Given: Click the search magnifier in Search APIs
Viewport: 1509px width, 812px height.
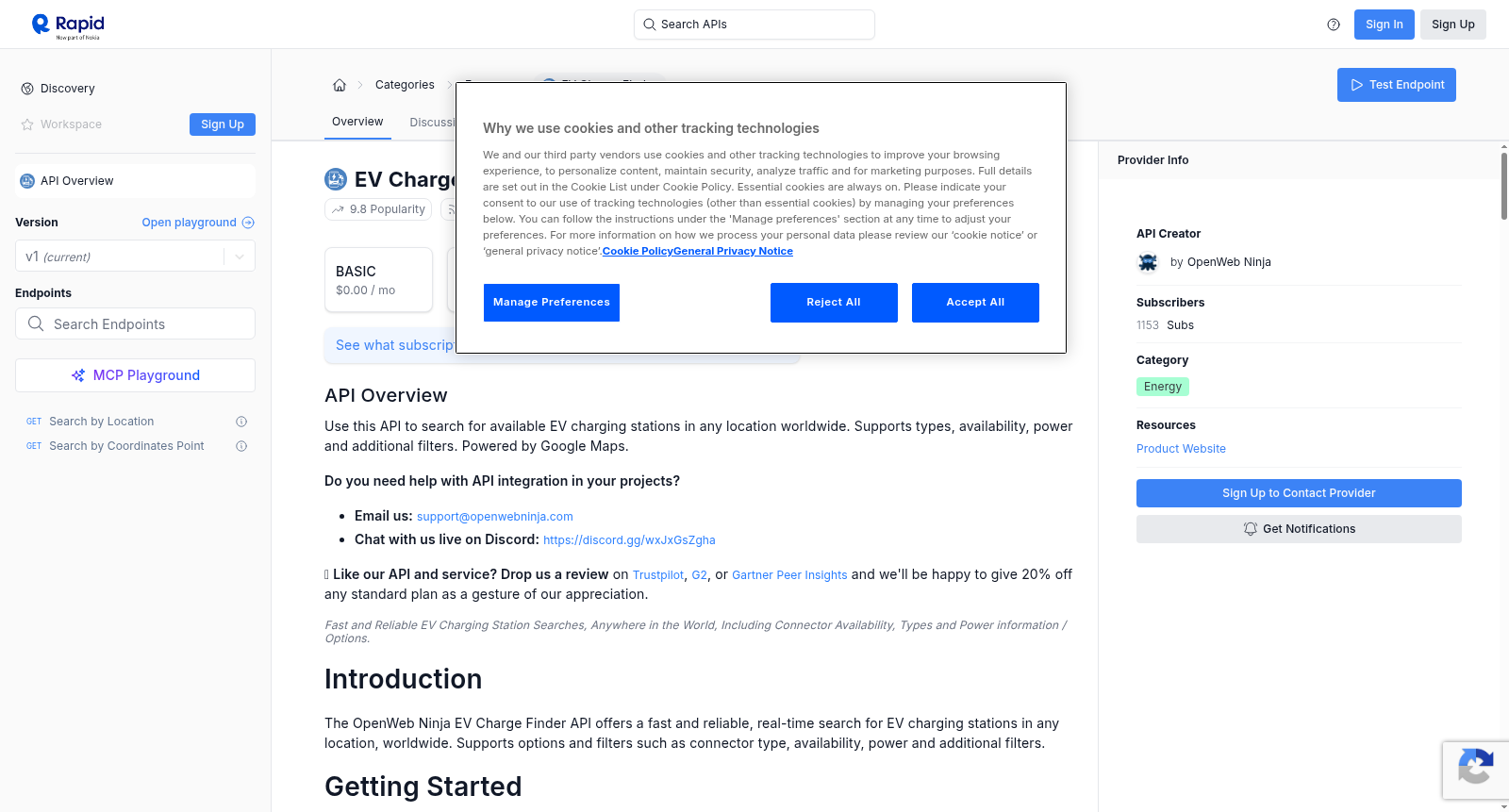Looking at the screenshot, I should click(650, 25).
